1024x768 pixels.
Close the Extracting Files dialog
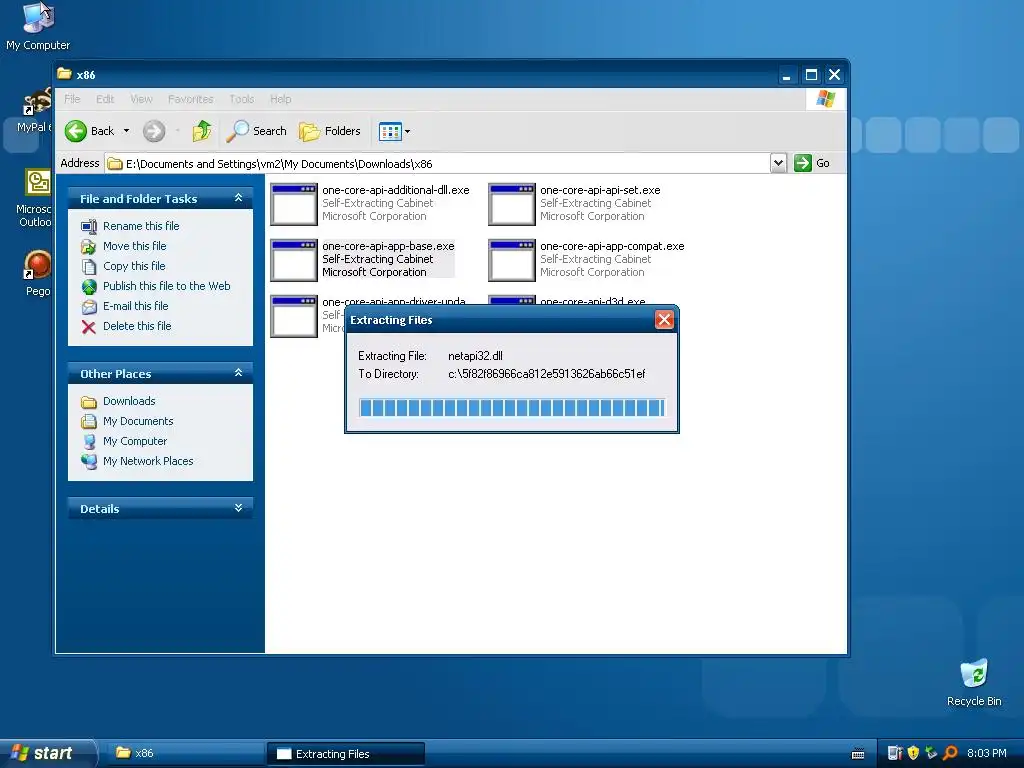[x=664, y=319]
